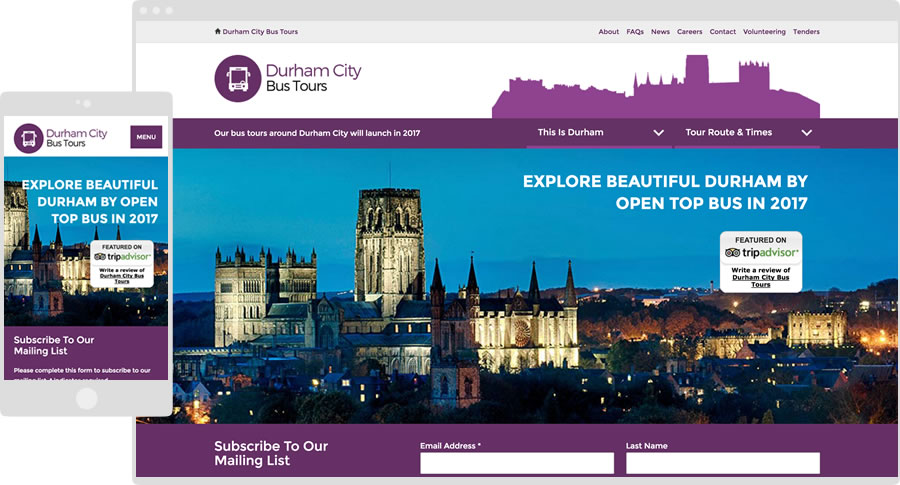Visit the Careers page
Viewport: 900px width, 485px height.
point(689,32)
